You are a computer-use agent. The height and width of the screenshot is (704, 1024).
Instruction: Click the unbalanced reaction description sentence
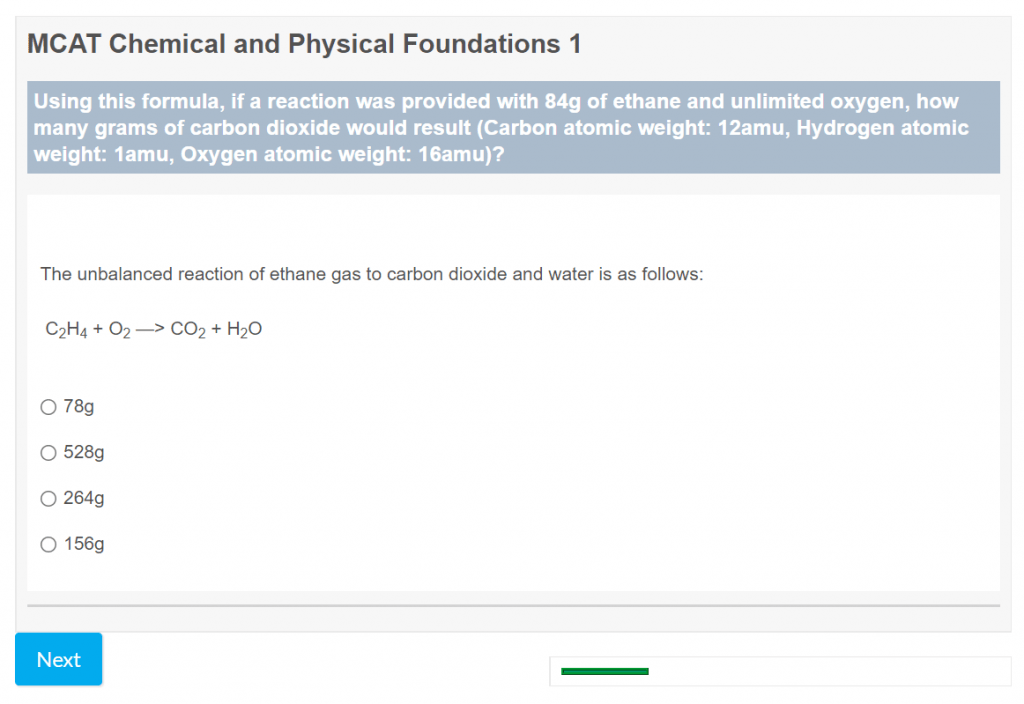pyautogui.click(x=372, y=274)
